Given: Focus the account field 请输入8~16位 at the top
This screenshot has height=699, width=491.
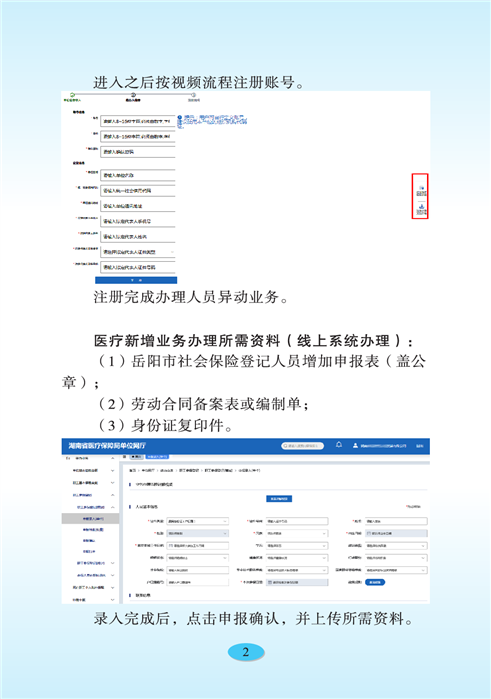Looking at the screenshot, I should click(138, 121).
